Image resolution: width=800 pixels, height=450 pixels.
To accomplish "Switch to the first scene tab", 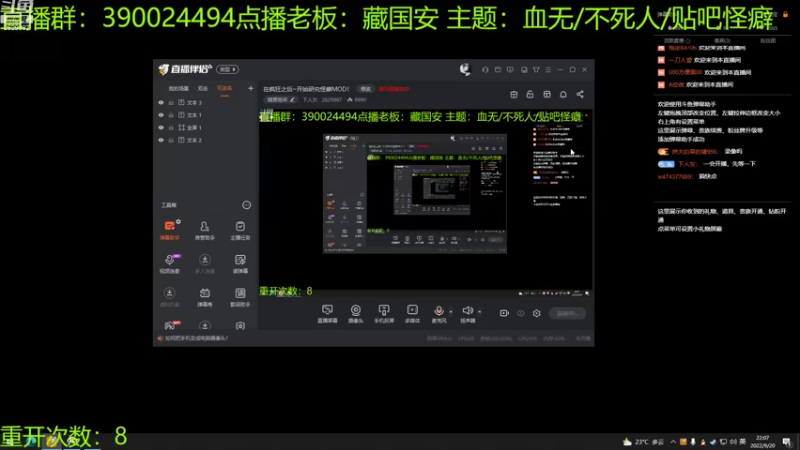I will 179,89.
